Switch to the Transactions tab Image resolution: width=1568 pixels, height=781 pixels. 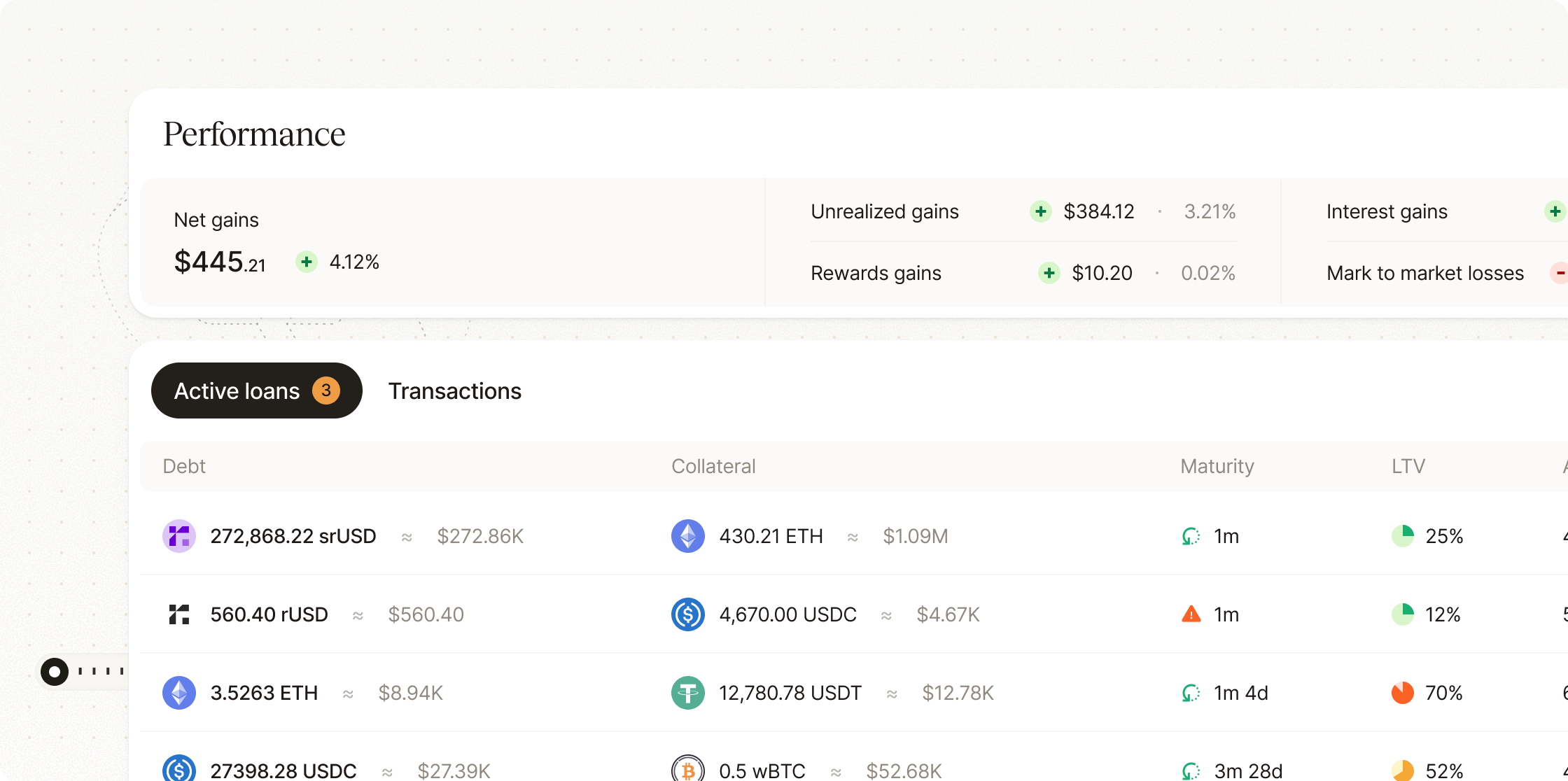point(455,391)
